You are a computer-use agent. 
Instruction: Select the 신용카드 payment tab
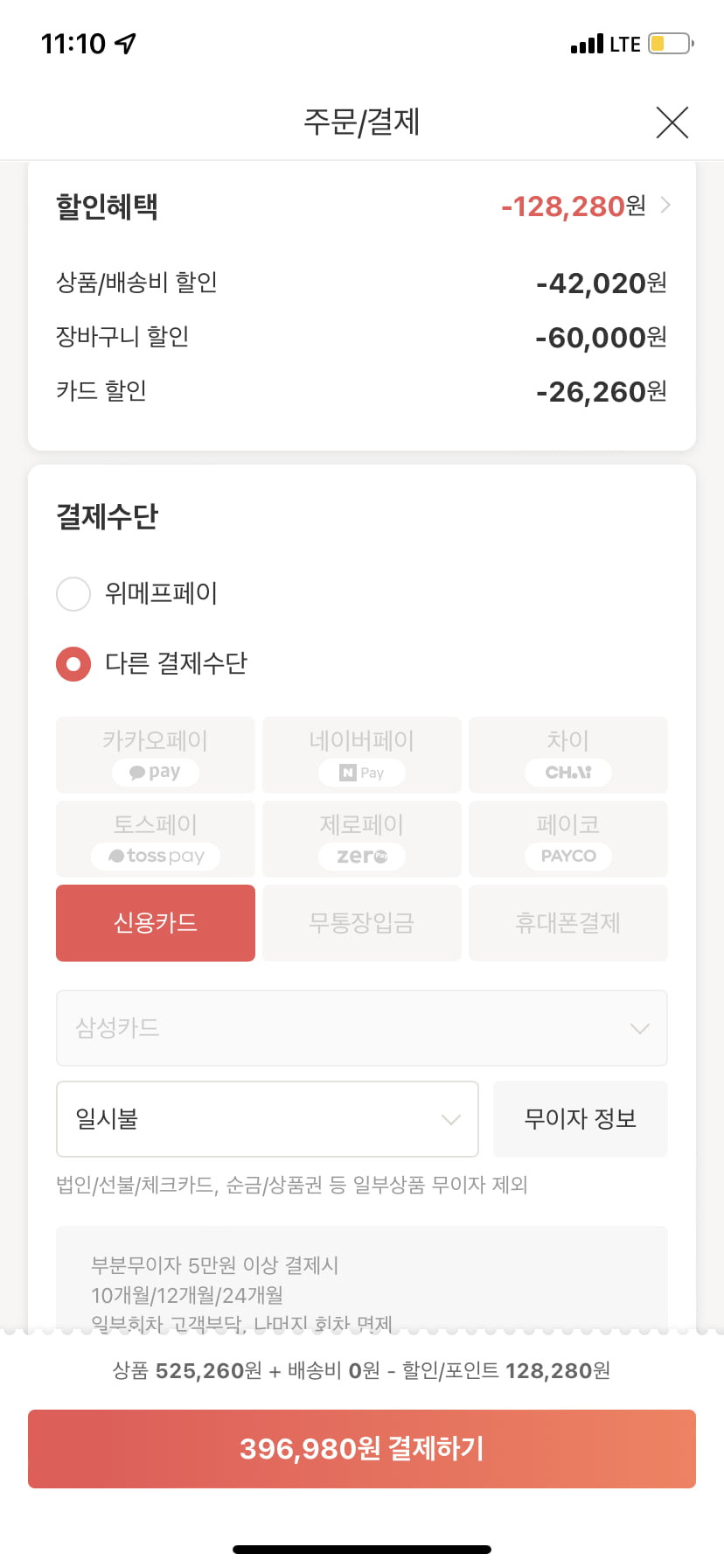pyautogui.click(x=156, y=923)
